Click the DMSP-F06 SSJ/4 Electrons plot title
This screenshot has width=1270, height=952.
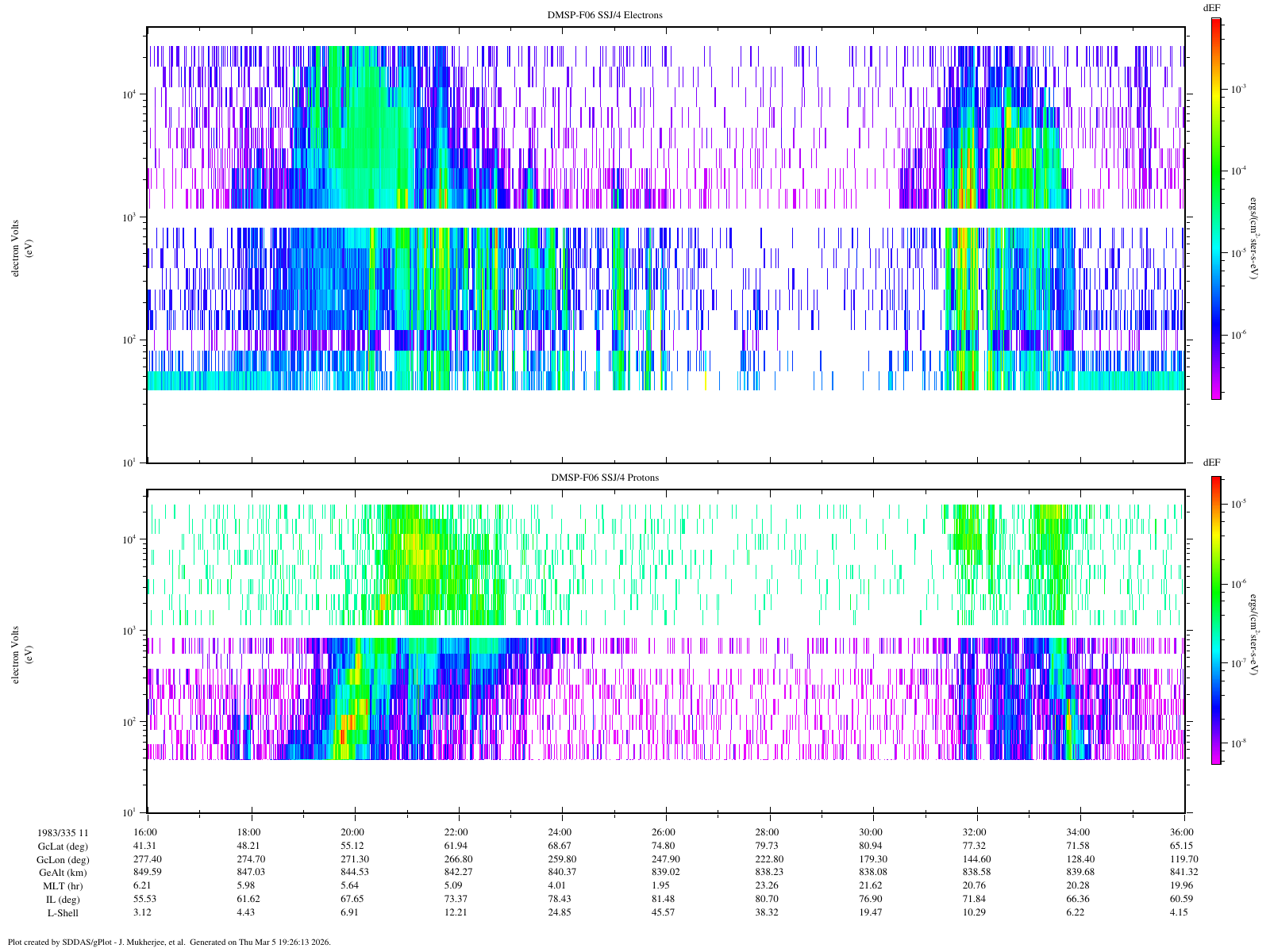[x=605, y=15]
